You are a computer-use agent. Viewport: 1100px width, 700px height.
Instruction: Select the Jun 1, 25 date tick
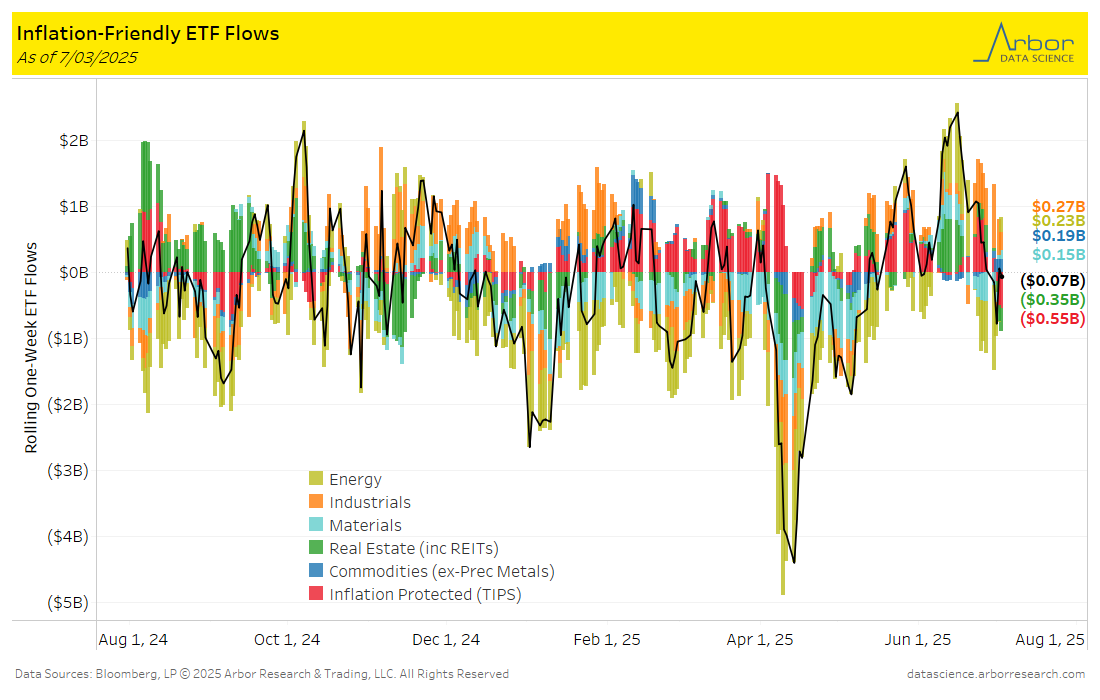click(917, 640)
